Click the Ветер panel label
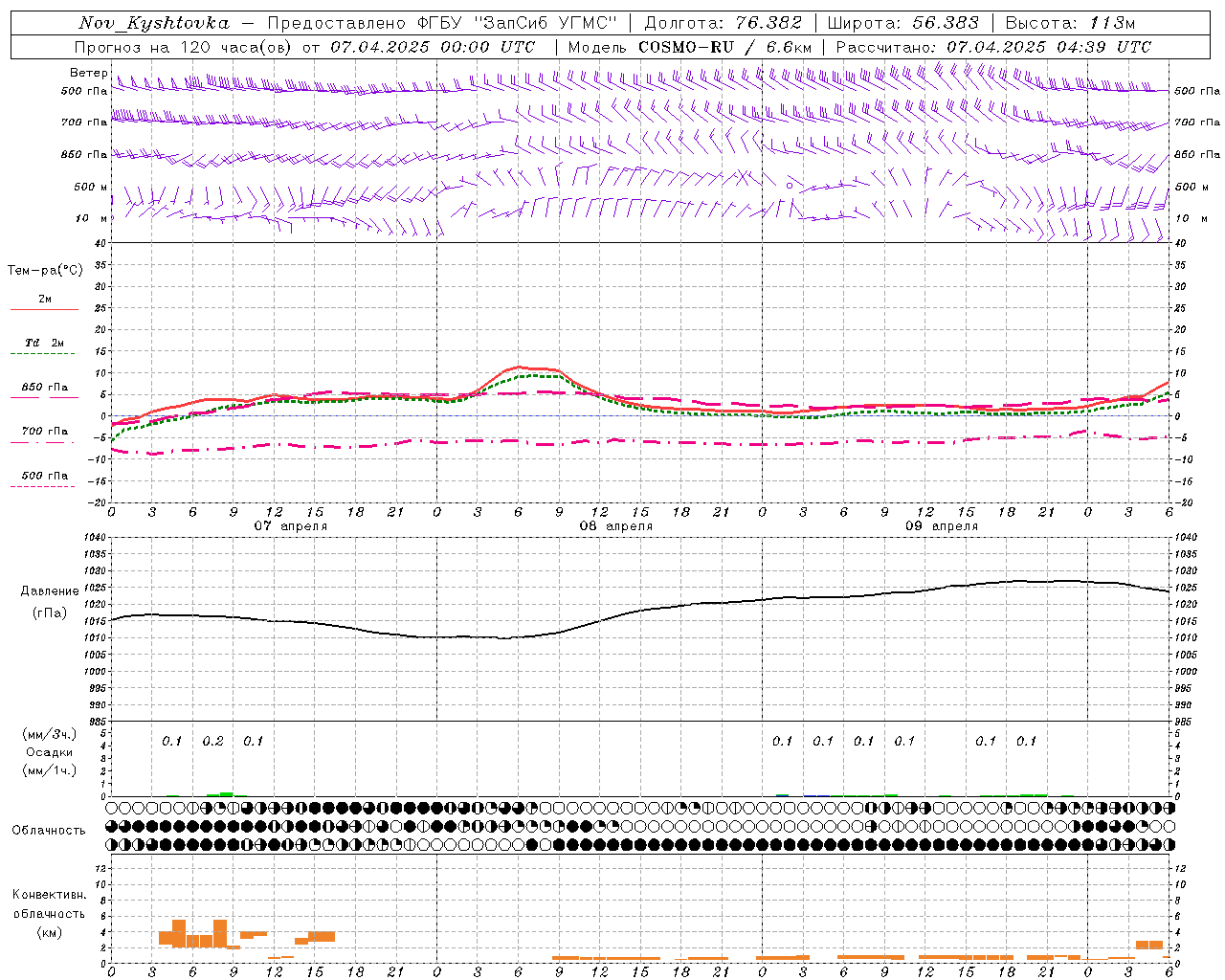Image resolution: width=1225 pixels, height=980 pixels. 88,73
